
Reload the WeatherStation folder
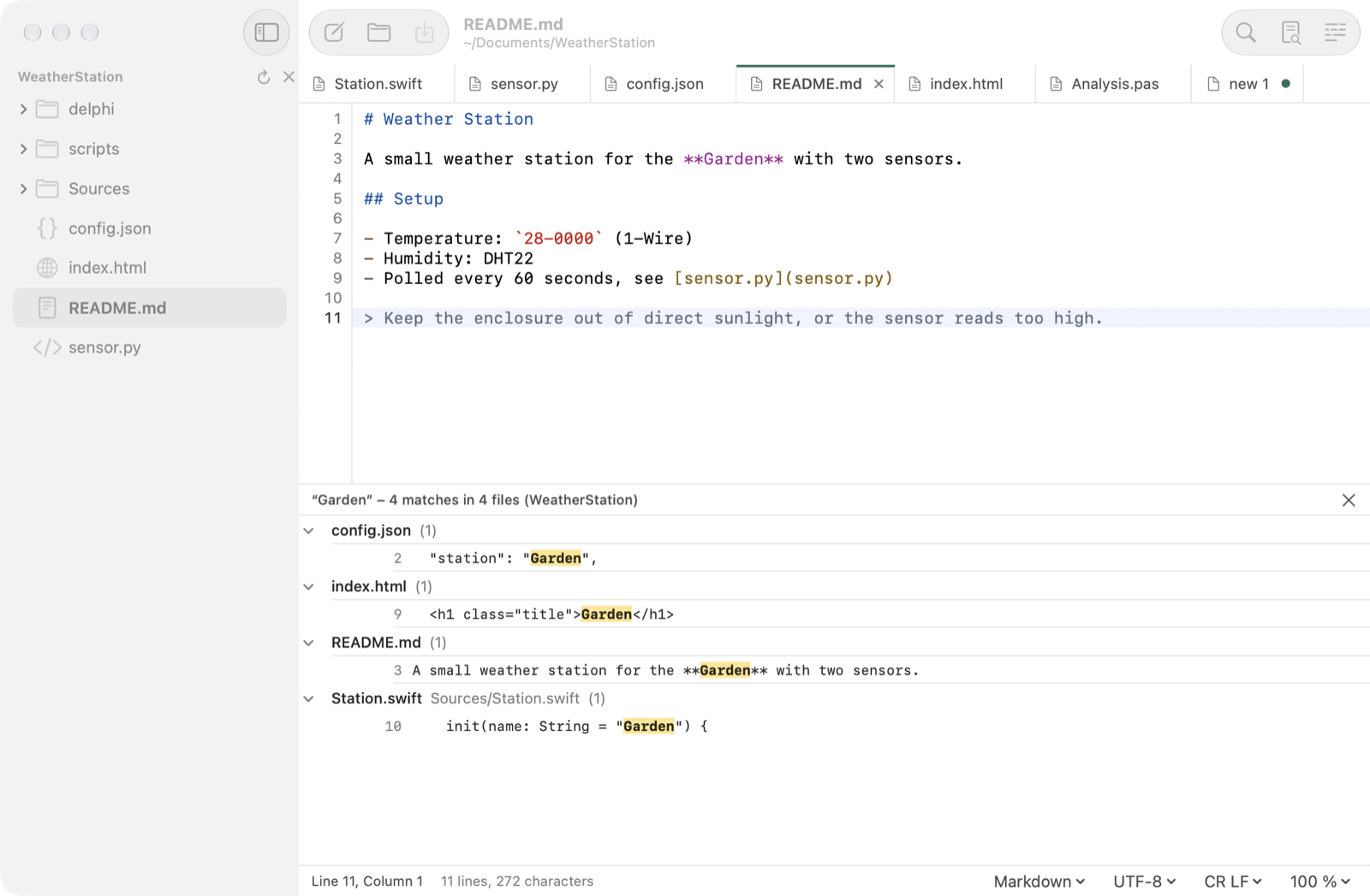click(264, 77)
